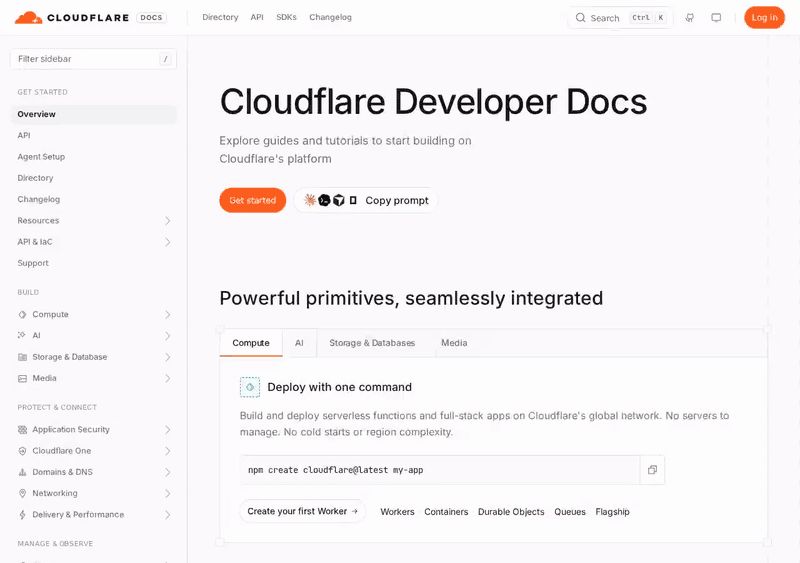800x563 pixels.
Task: Open the Flagship link
Action: (x=612, y=511)
